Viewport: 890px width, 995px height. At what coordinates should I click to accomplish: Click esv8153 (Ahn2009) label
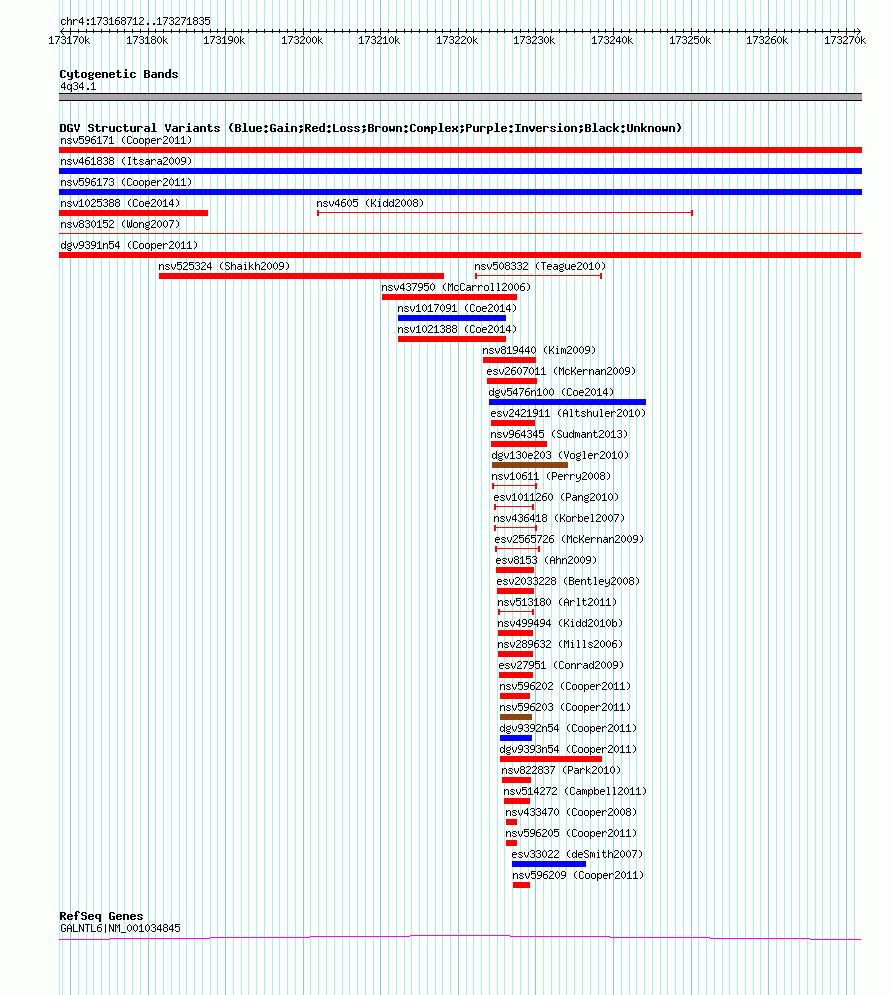coord(546,559)
